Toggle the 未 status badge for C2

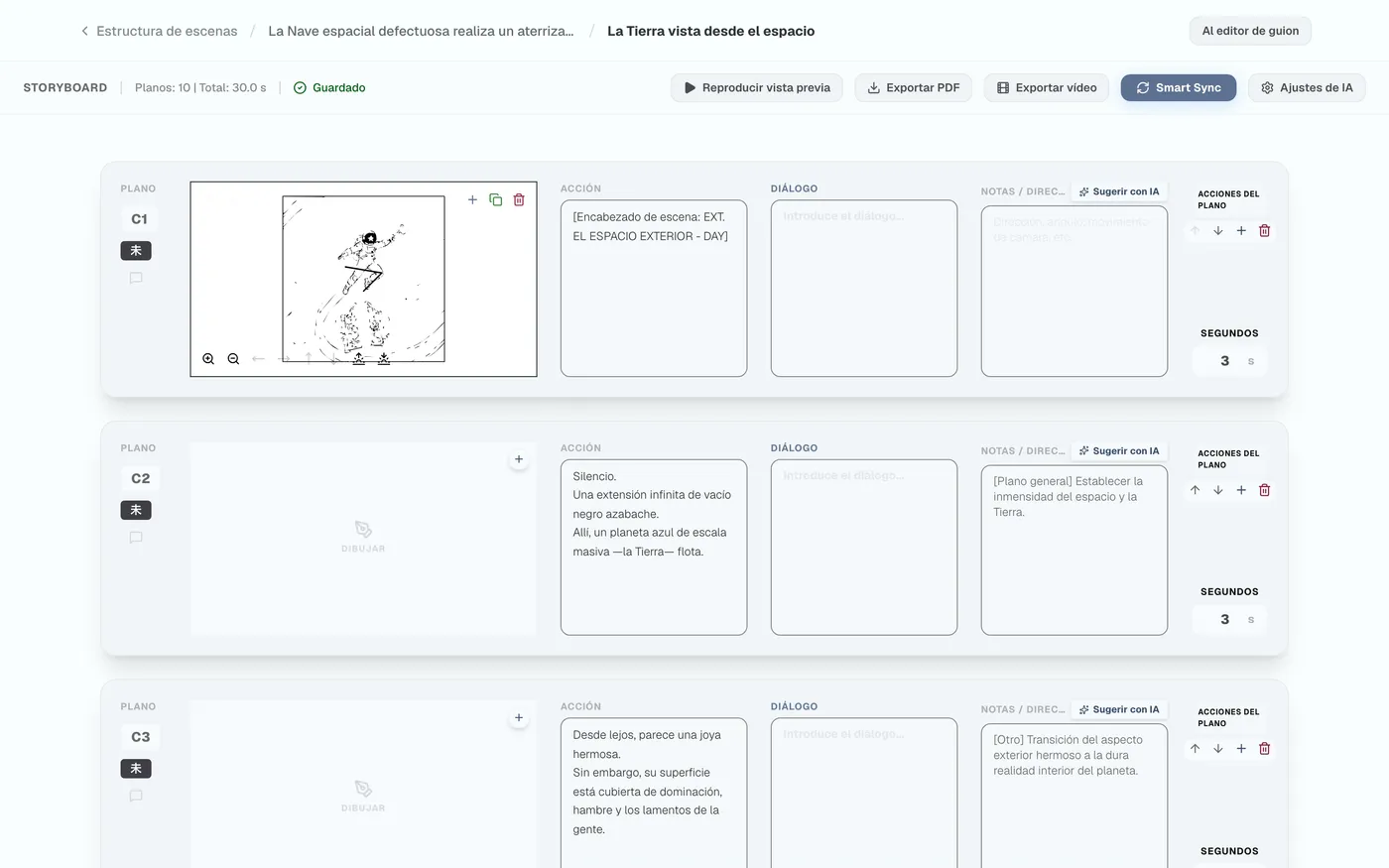click(x=136, y=510)
